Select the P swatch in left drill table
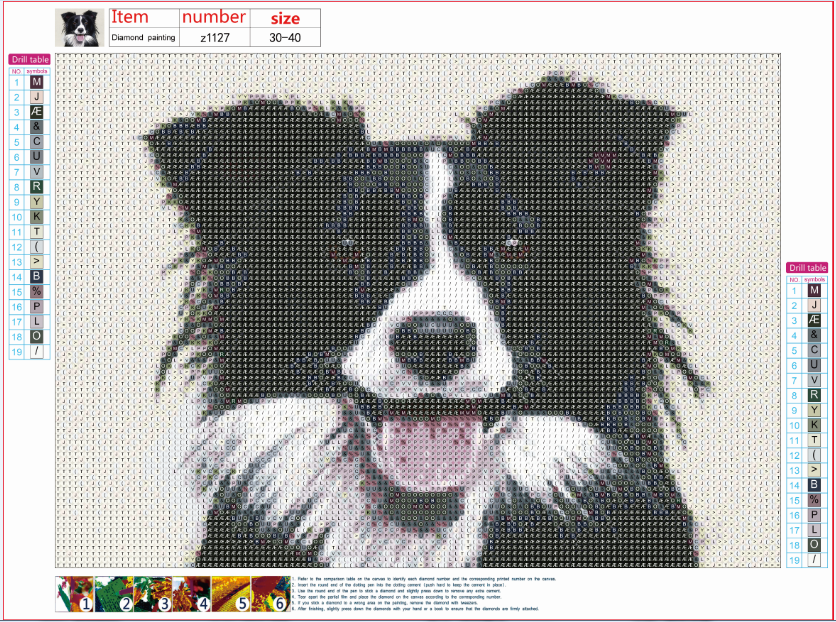 pos(36,306)
